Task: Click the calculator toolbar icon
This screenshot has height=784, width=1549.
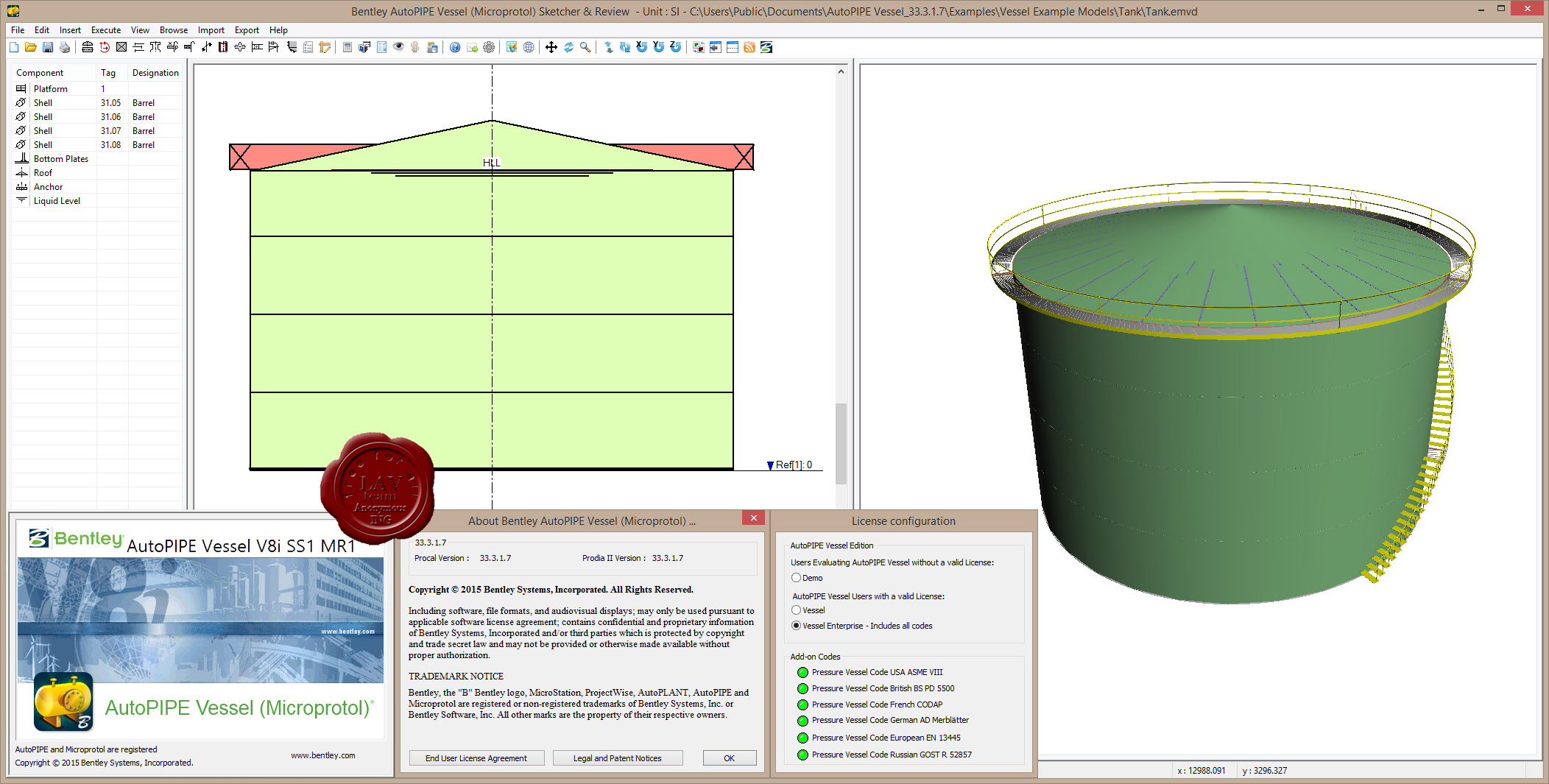Action: pos(347,47)
